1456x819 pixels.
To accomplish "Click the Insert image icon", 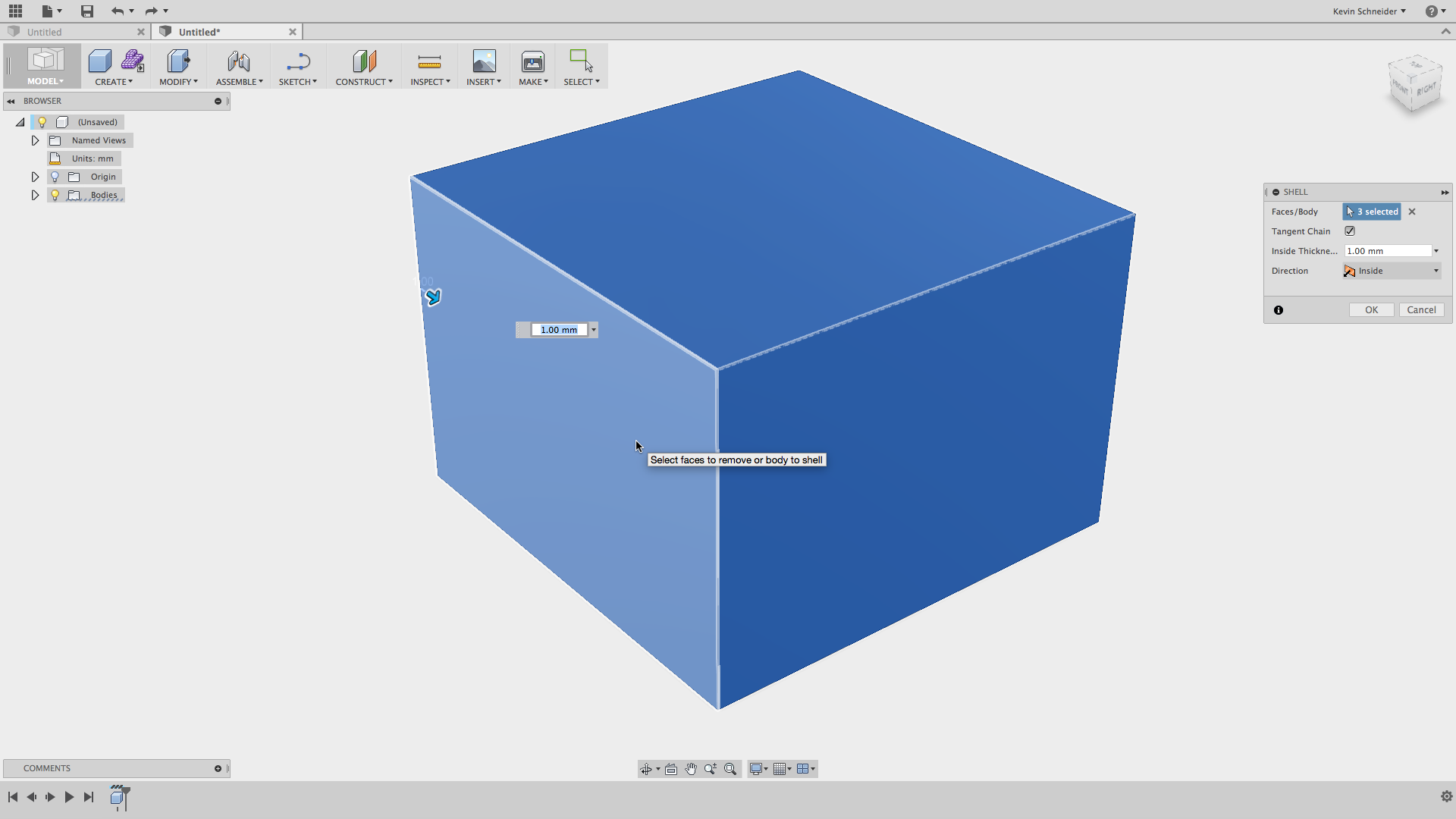I will tap(484, 61).
